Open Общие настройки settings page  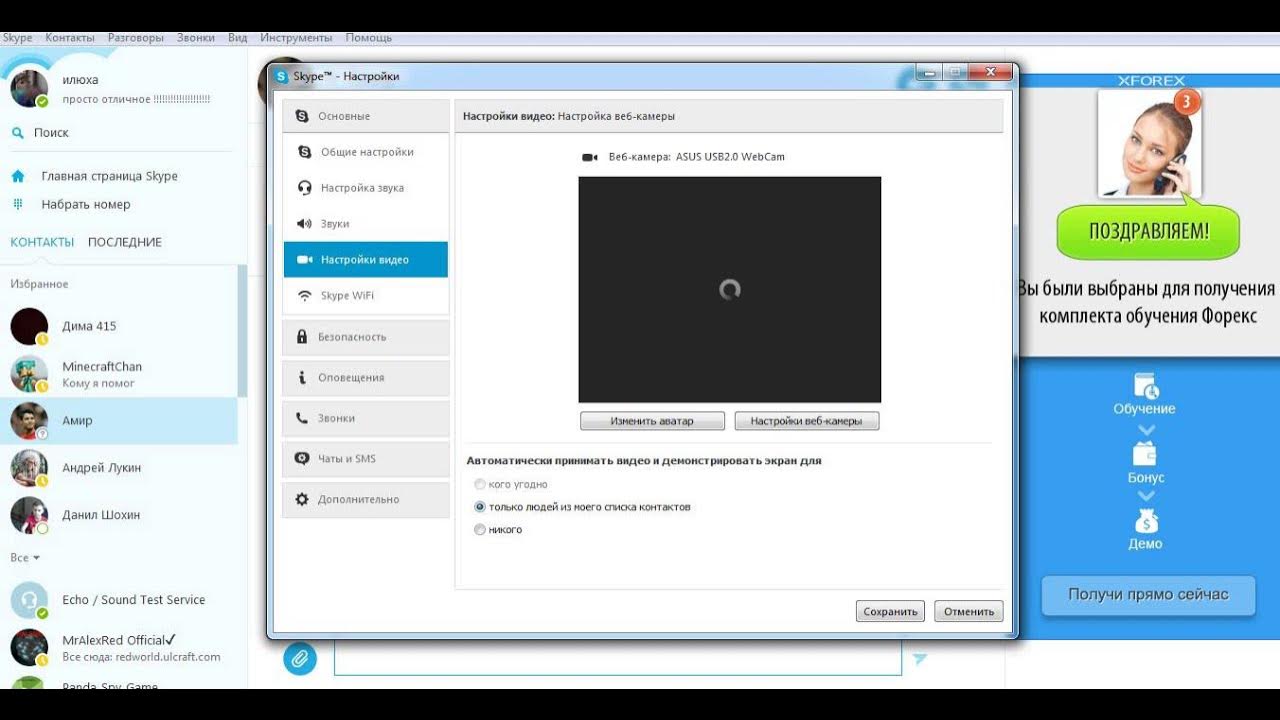[366, 152]
